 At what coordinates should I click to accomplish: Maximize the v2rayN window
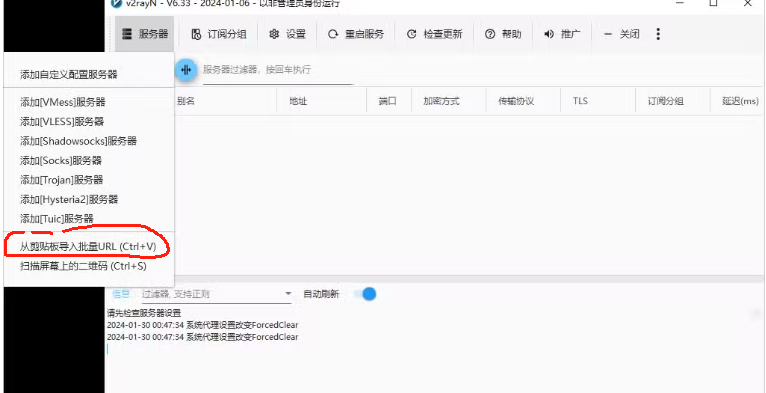[713, 3]
